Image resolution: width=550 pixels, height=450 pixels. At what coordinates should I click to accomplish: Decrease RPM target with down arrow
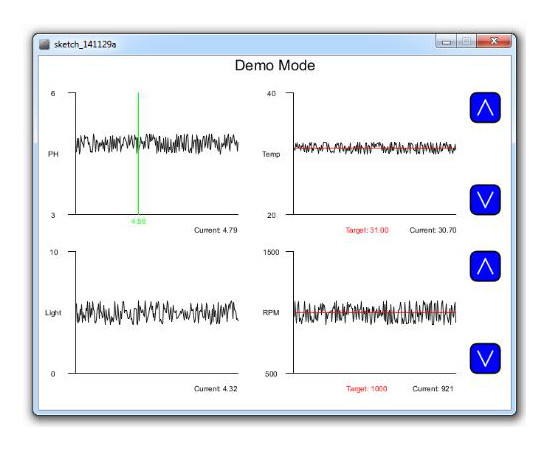pos(485,358)
